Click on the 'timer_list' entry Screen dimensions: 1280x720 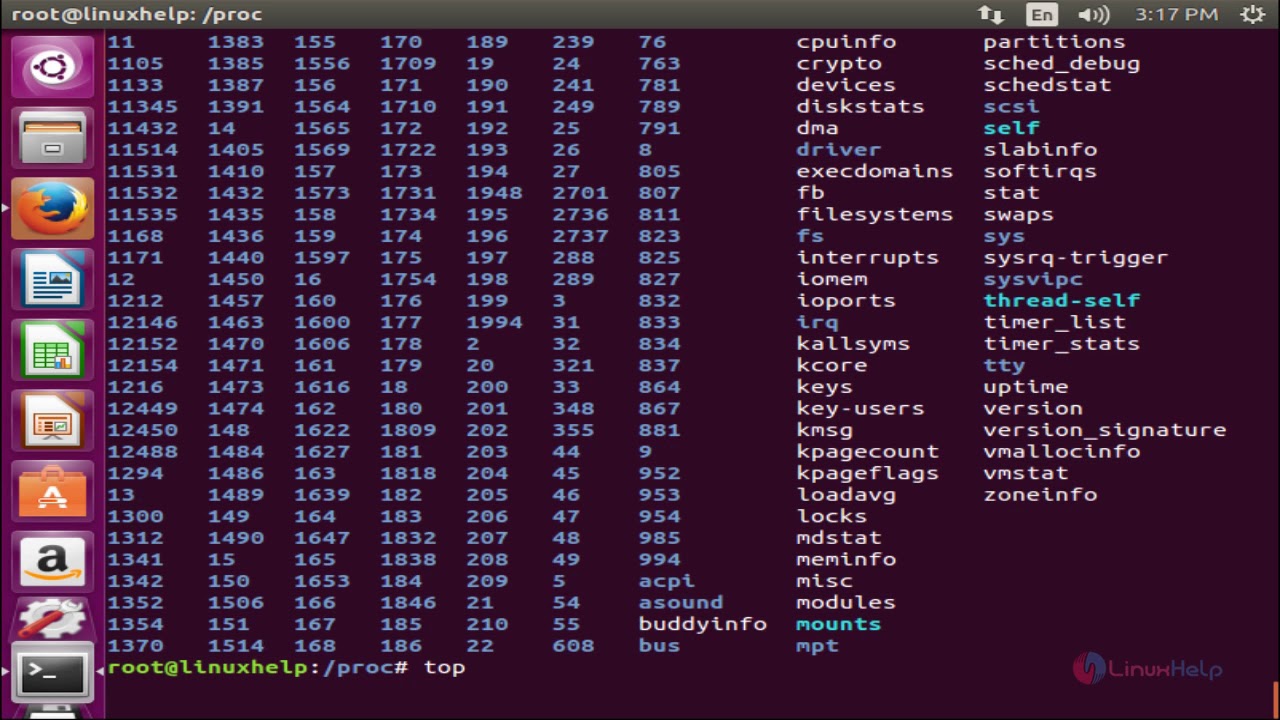coord(1054,322)
